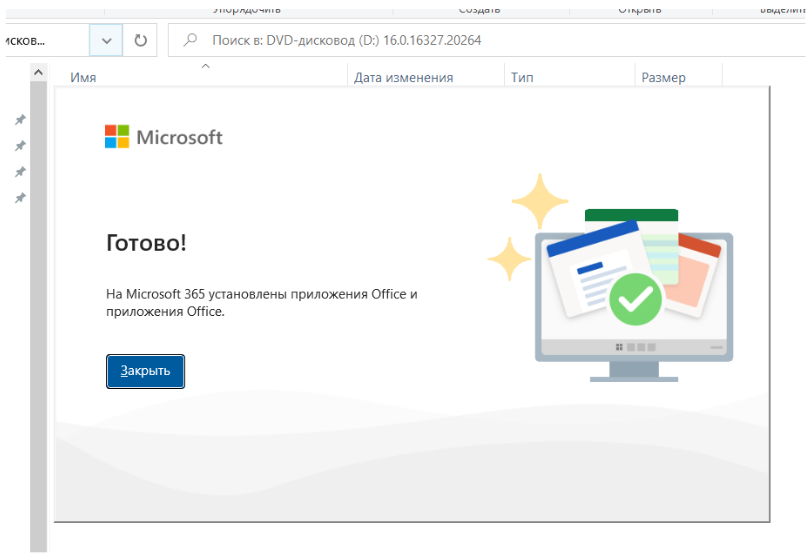Click the Закрыть button in the Office installer

point(145,371)
